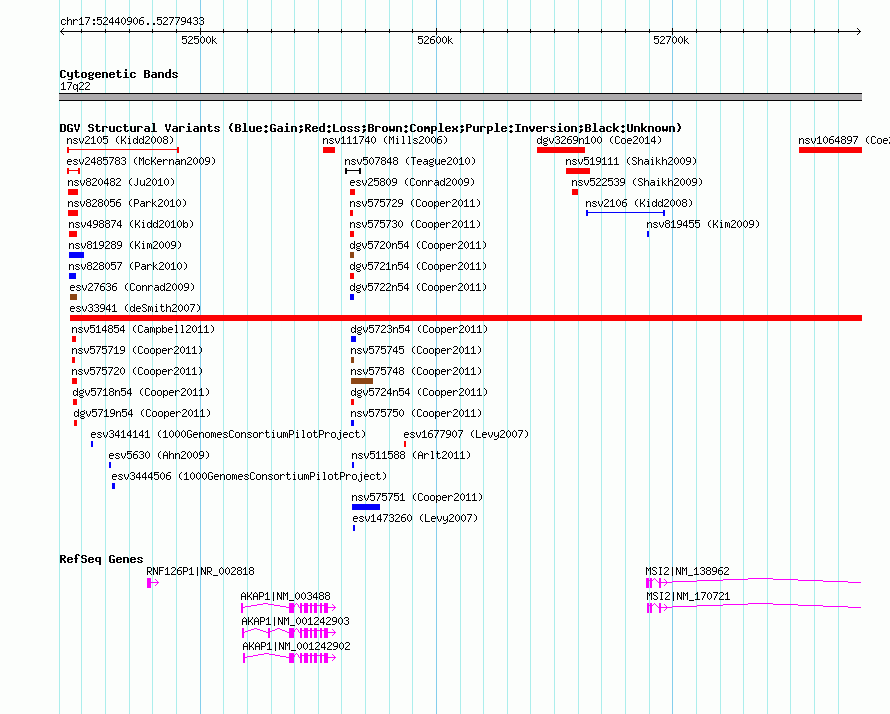Click AKAP1|NM_001242902 gene label
This screenshot has height=714, width=890.
(x=296, y=646)
